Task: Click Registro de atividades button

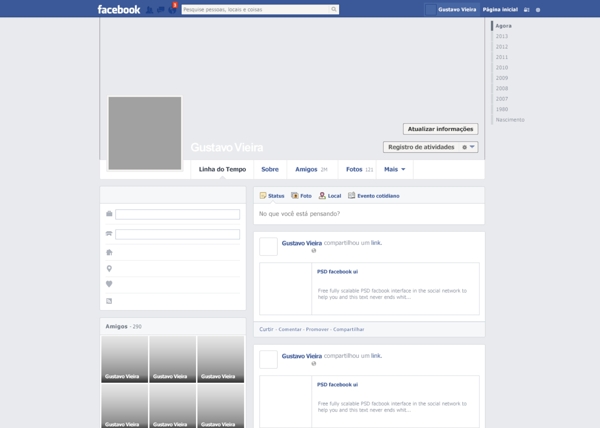Action: pos(421,147)
